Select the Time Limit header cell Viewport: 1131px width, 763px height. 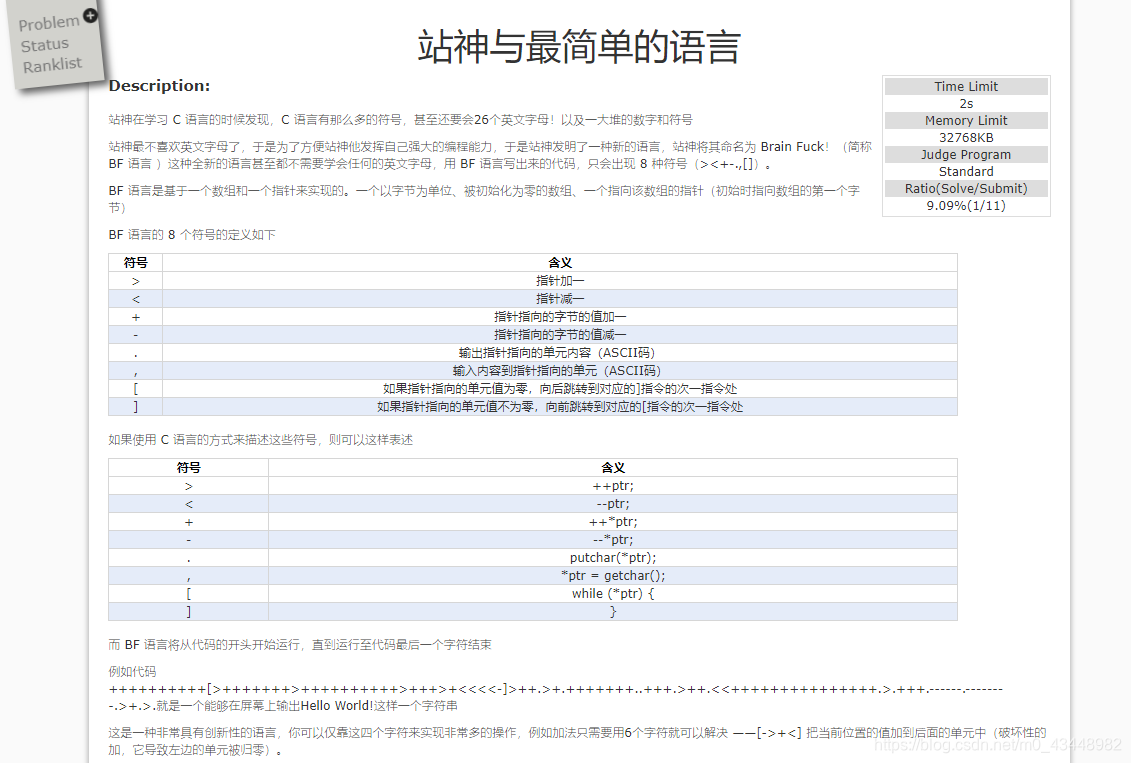966,87
